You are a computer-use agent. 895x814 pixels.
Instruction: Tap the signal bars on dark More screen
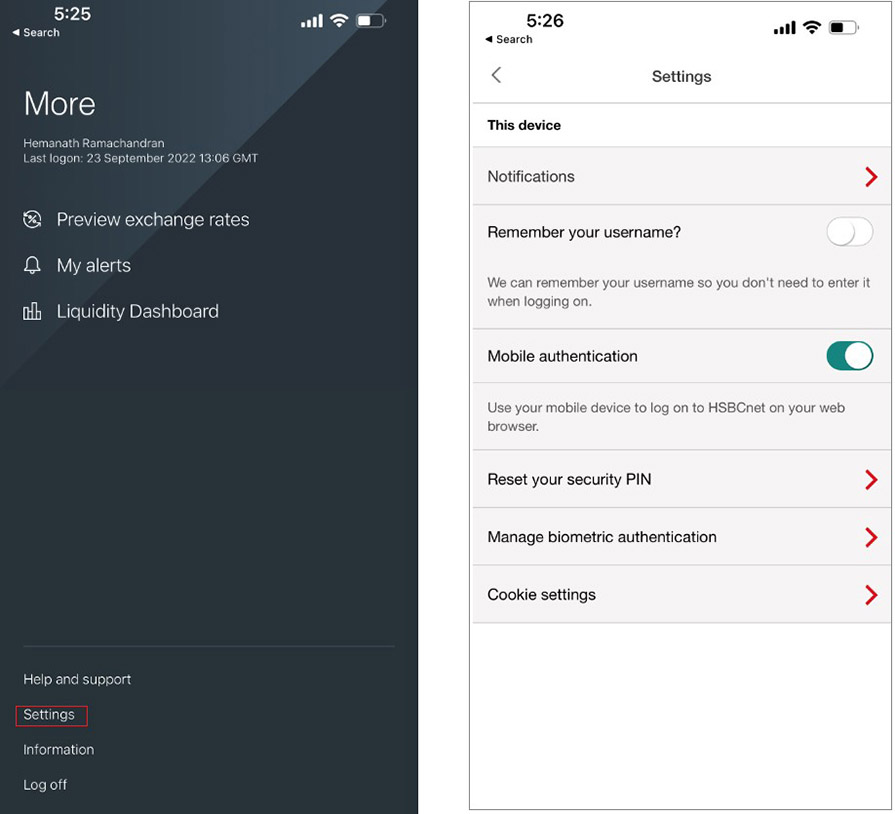click(312, 21)
